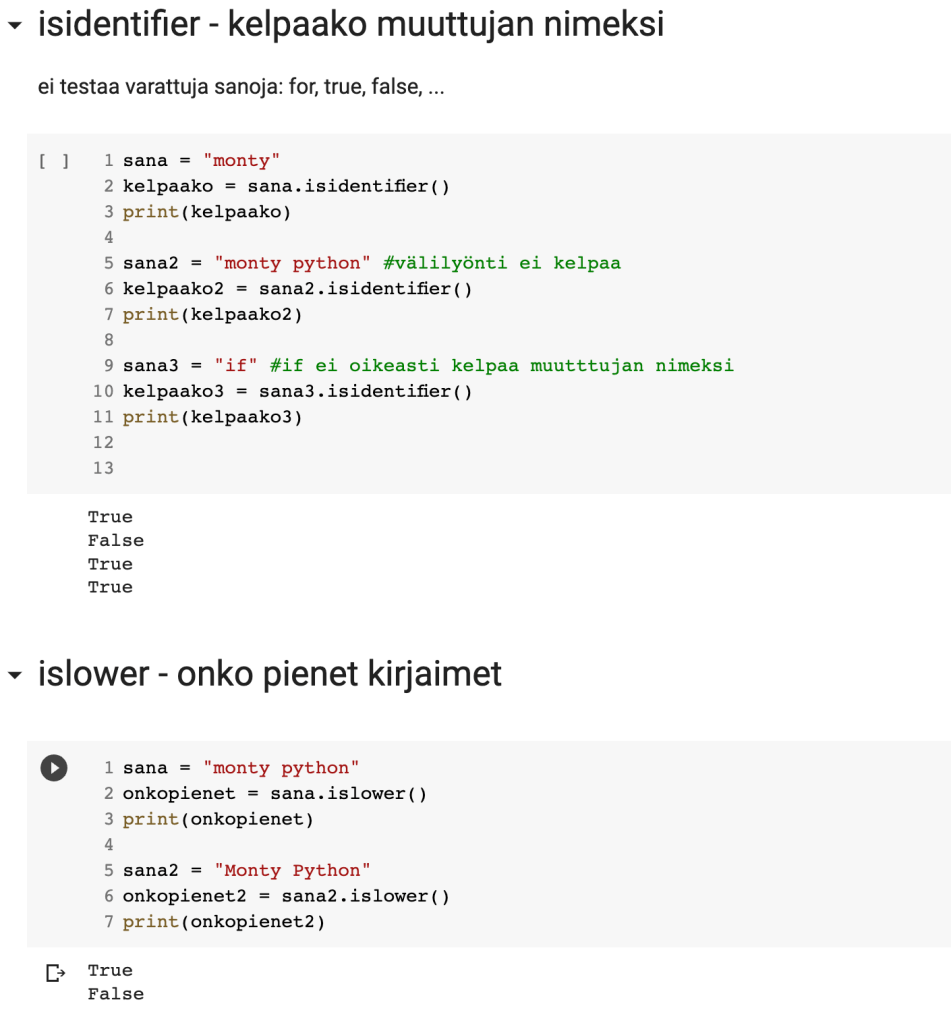Click the onkopienet = sana.islower() line
The image size is (951, 1023).
click(x=275, y=794)
